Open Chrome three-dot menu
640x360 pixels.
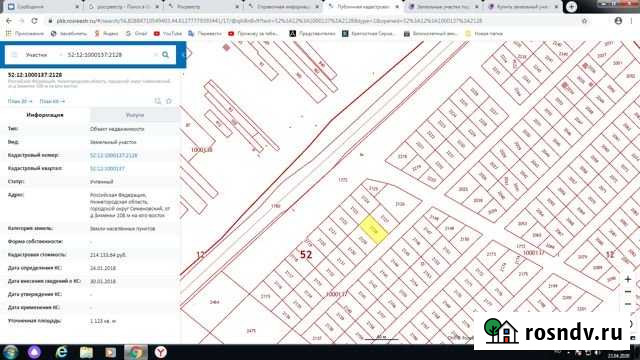click(x=632, y=20)
